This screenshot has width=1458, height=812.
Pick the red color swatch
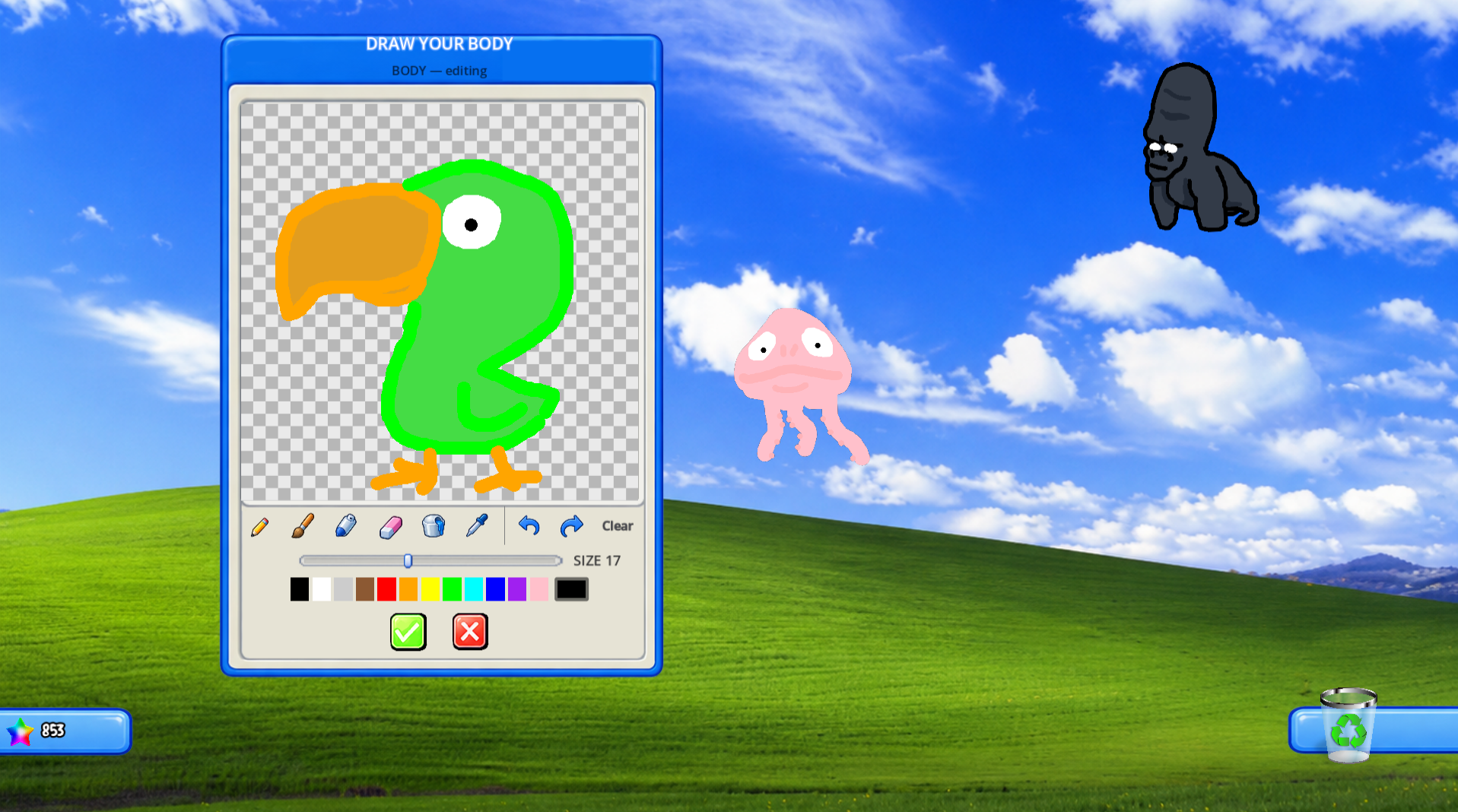point(386,589)
